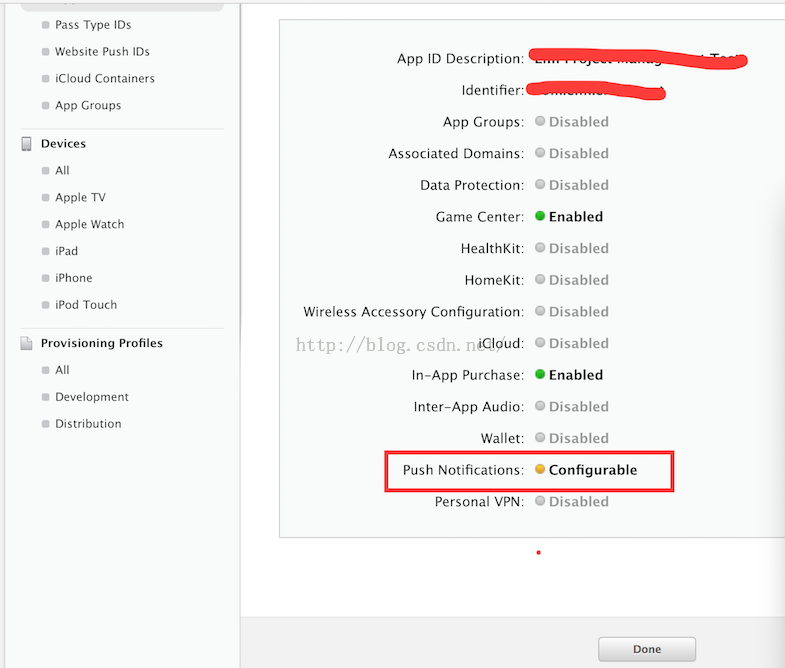Select App Groups in the sidebar
This screenshot has width=785, height=668.
pos(88,105)
